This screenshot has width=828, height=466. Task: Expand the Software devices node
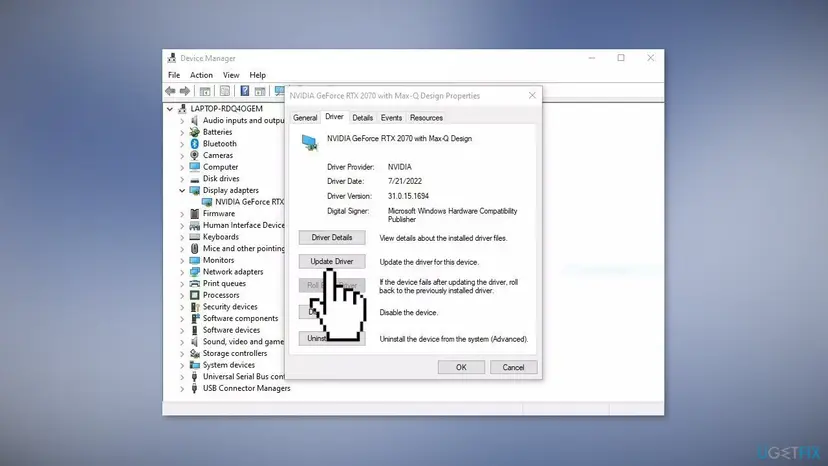tap(182, 330)
